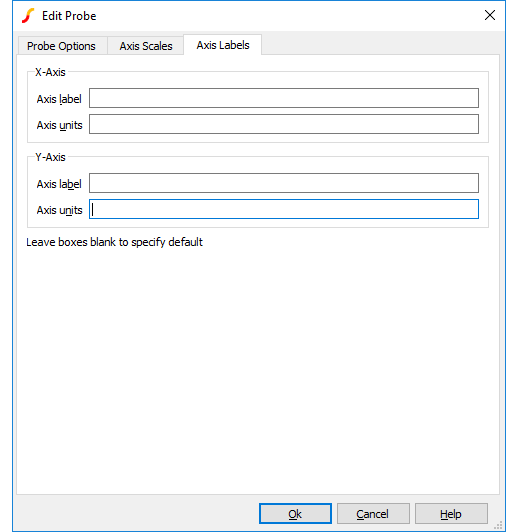
Task: Open Help for Edit Probe
Action: coord(451,514)
